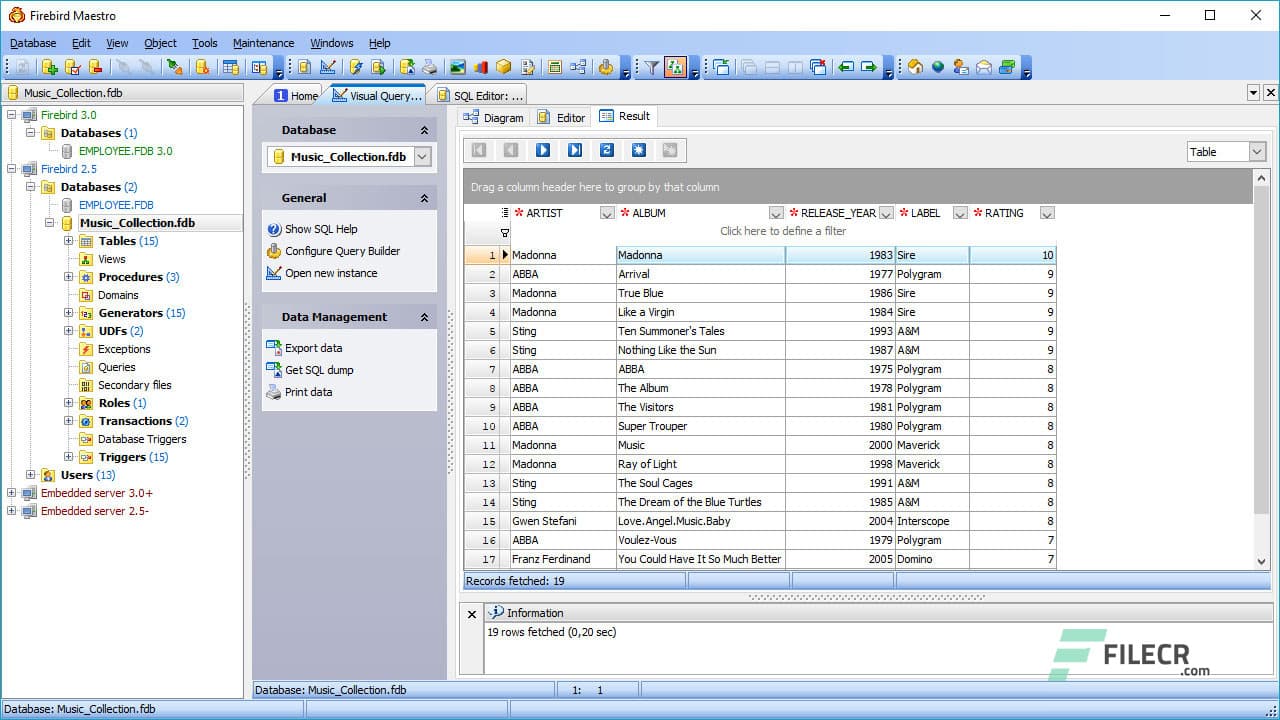Screen dimensions: 1280x720
Task: Click the Last record navigation button
Action: (575, 150)
